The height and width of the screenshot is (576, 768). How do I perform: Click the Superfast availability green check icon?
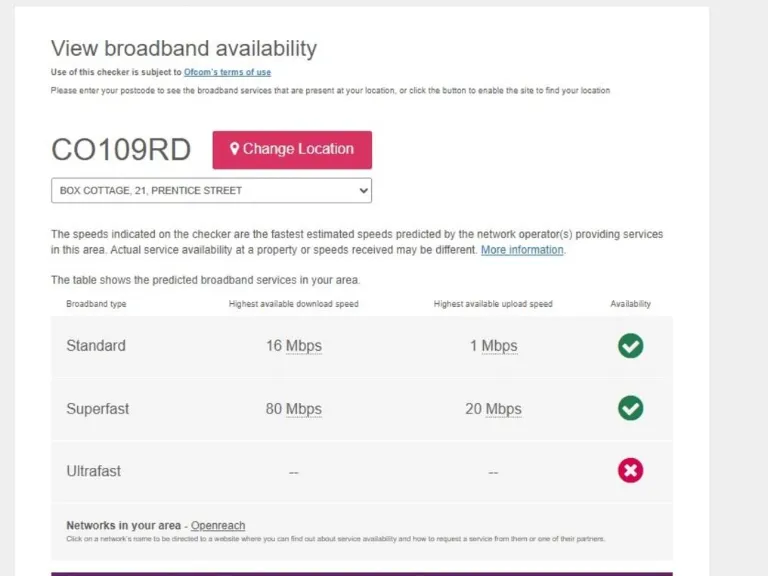pos(630,408)
